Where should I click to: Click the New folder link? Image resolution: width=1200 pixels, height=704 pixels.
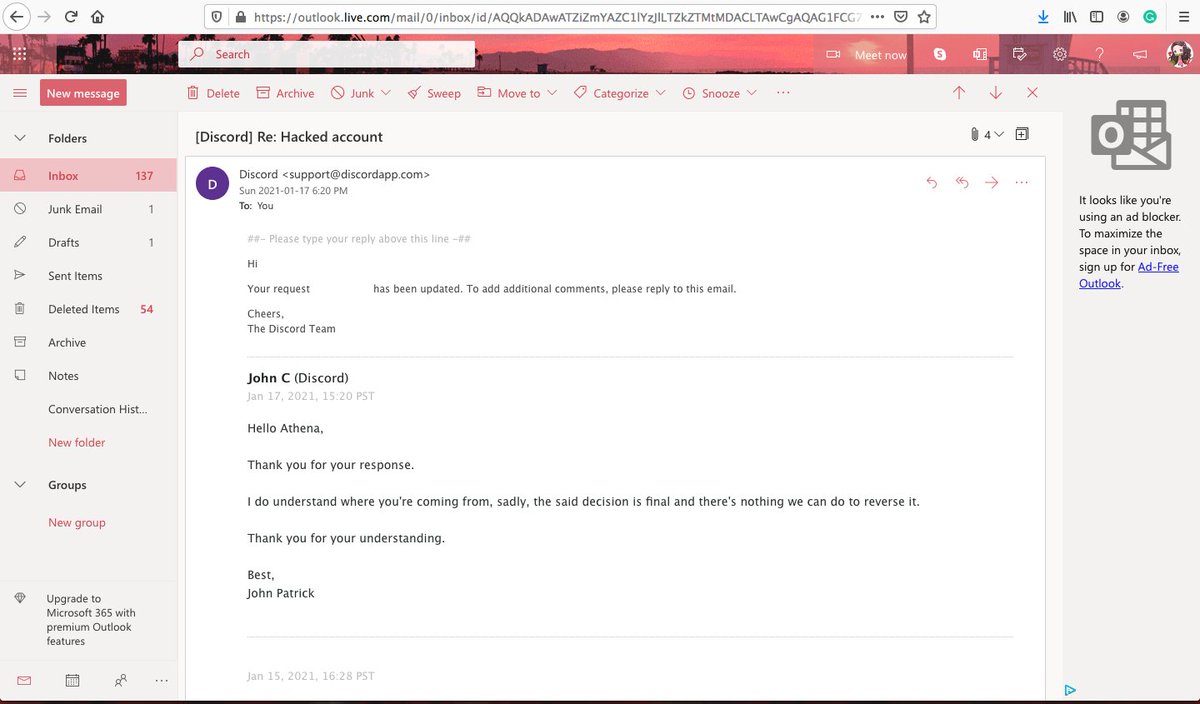77,442
